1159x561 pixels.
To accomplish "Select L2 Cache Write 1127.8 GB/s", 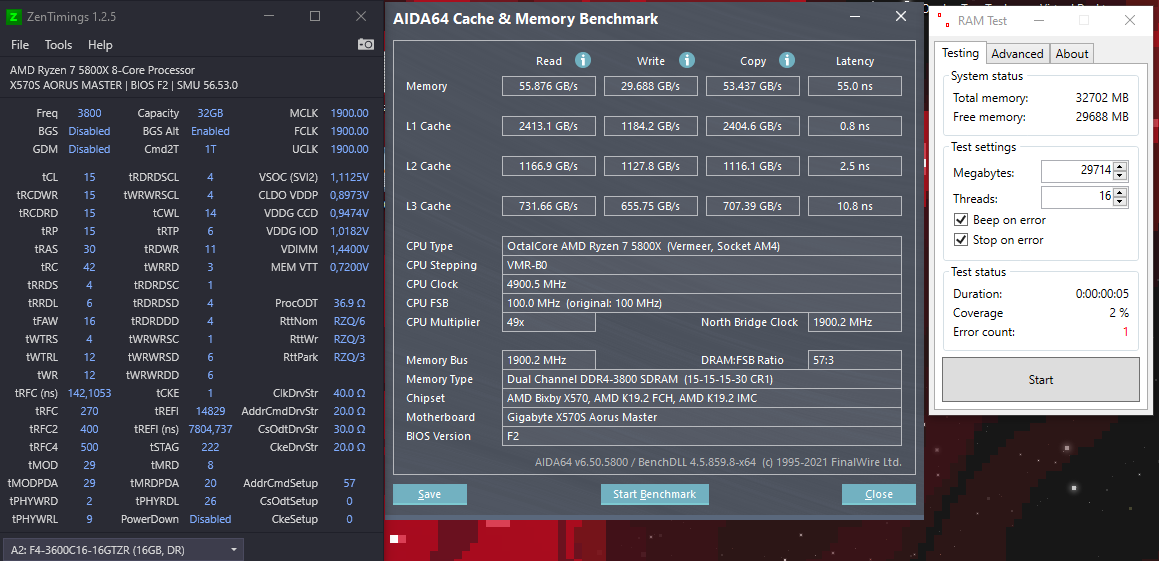I will click(x=651, y=166).
